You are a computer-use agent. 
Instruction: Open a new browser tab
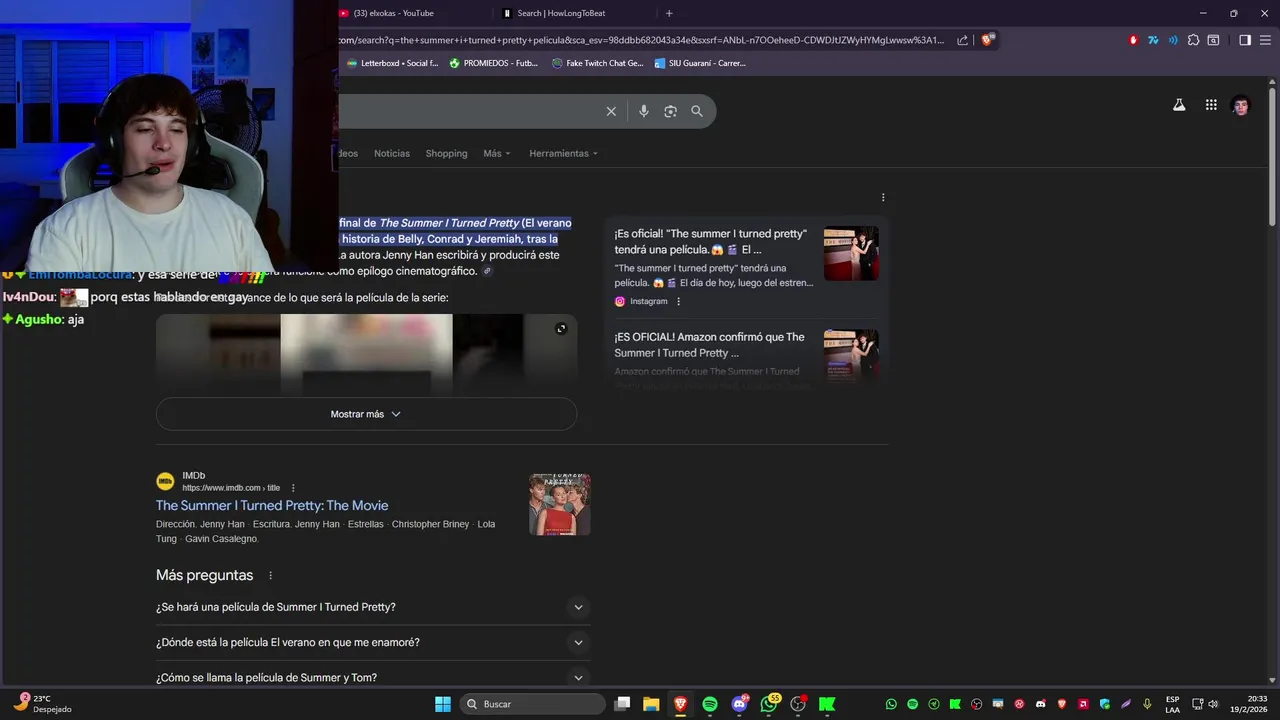tap(669, 13)
